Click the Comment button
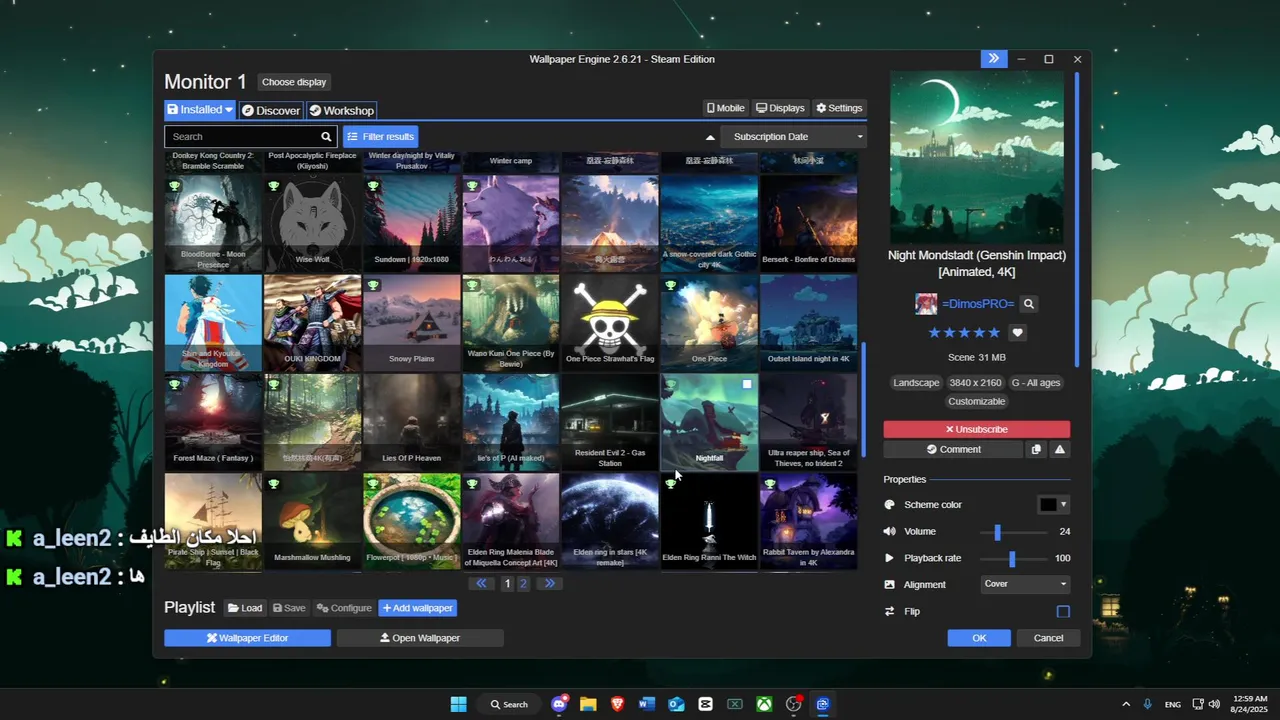This screenshot has height=720, width=1280. 953,450
